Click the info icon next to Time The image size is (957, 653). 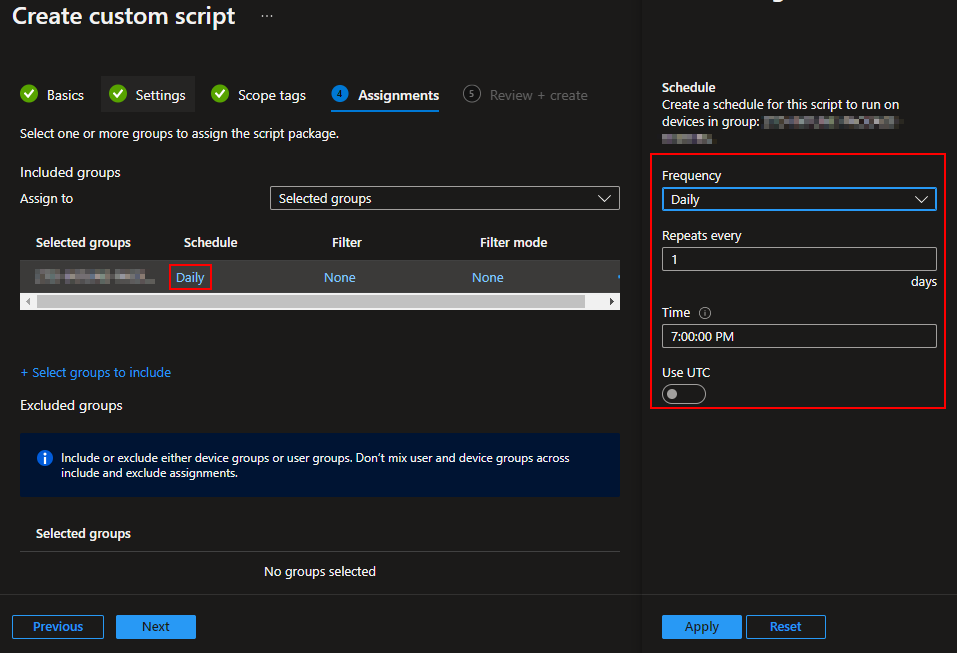[x=703, y=312]
